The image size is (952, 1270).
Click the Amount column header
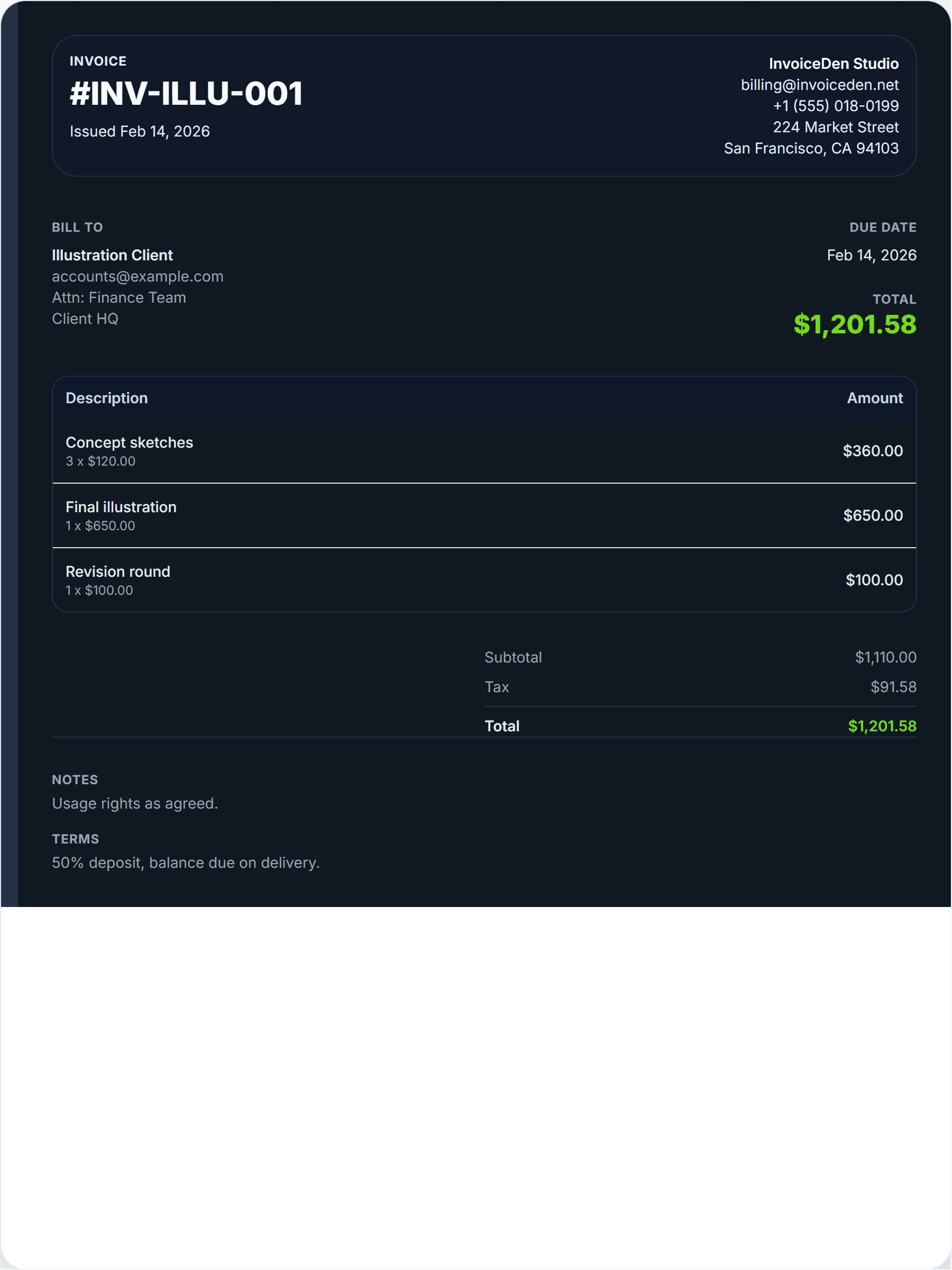coord(874,398)
